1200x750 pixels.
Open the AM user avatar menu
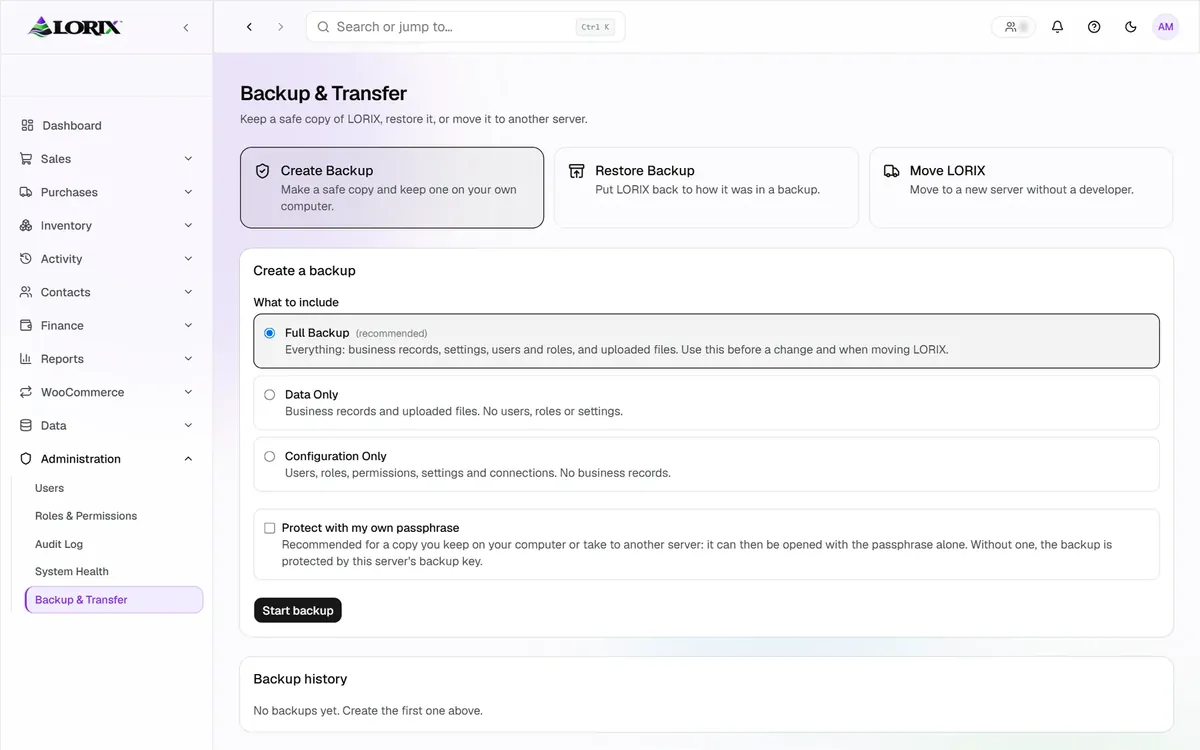point(1165,27)
